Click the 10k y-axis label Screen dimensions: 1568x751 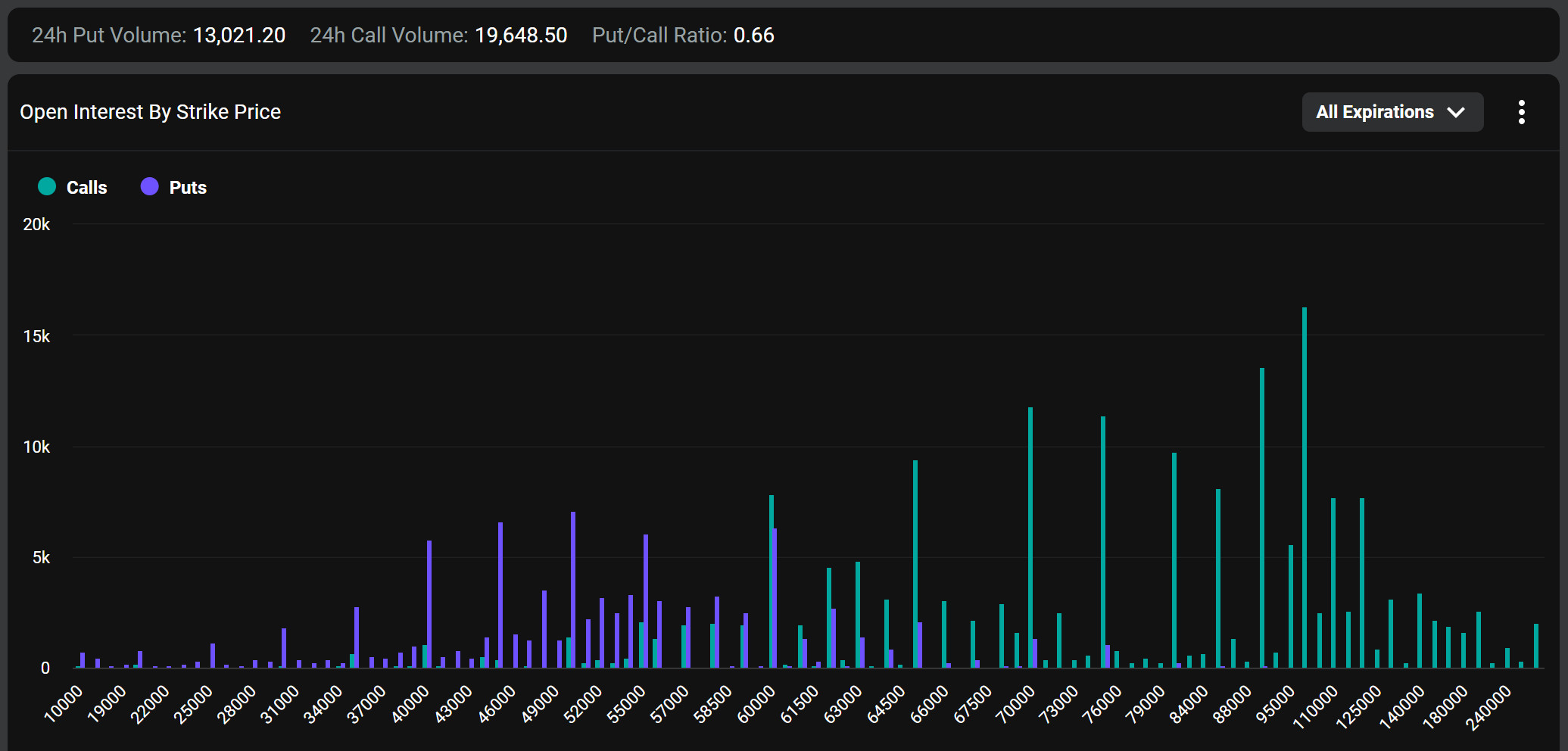tap(36, 447)
